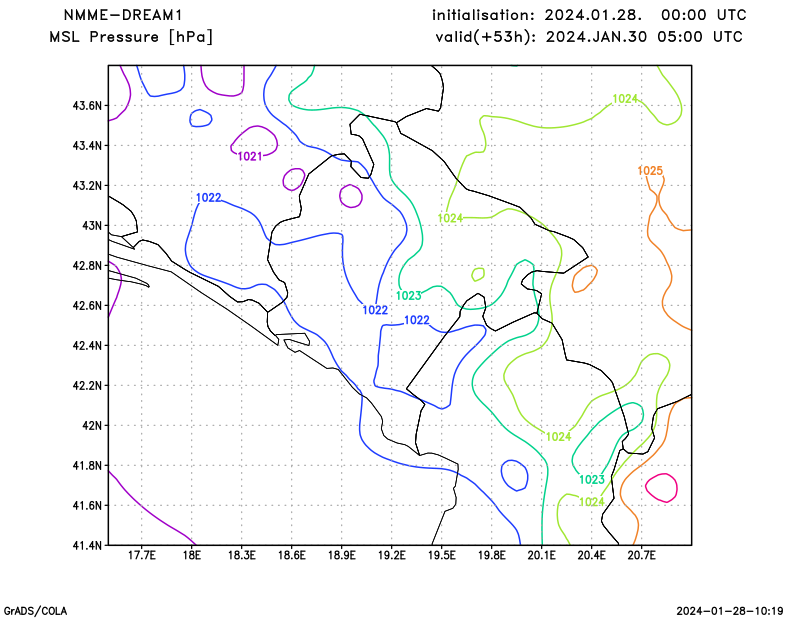Click the valid(+53h) 2024.JAN.30 05:00 UTC text
This screenshot has width=800, height=618.
tap(589, 37)
